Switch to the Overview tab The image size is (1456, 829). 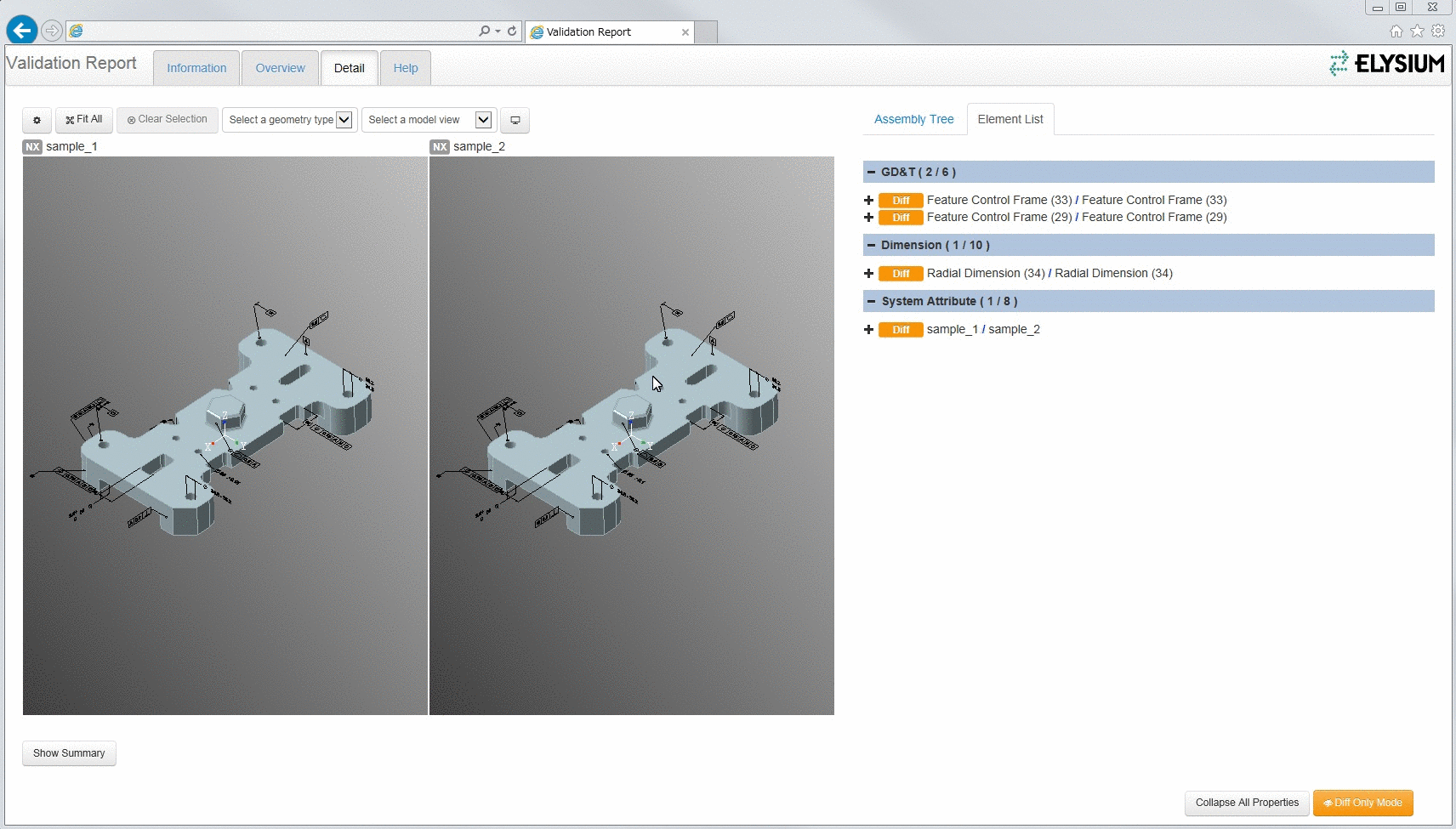pos(280,68)
